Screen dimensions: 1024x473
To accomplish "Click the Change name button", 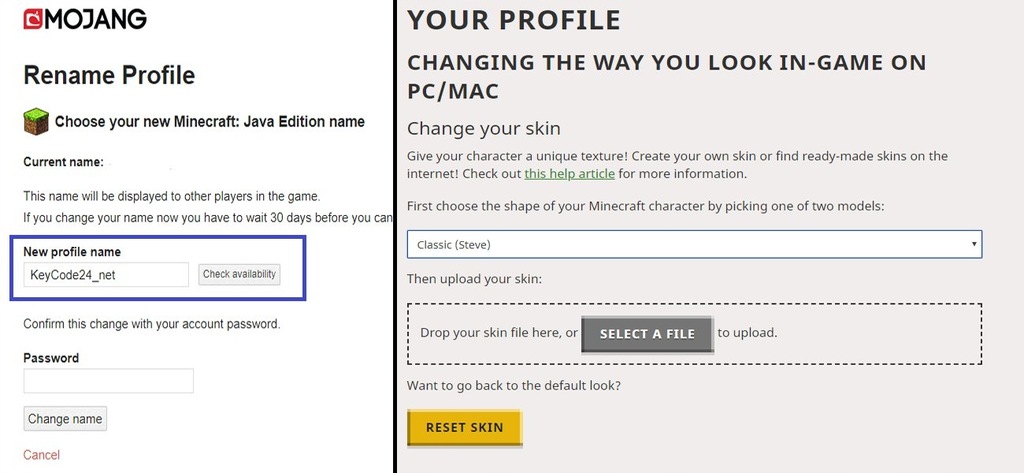I will [65, 419].
